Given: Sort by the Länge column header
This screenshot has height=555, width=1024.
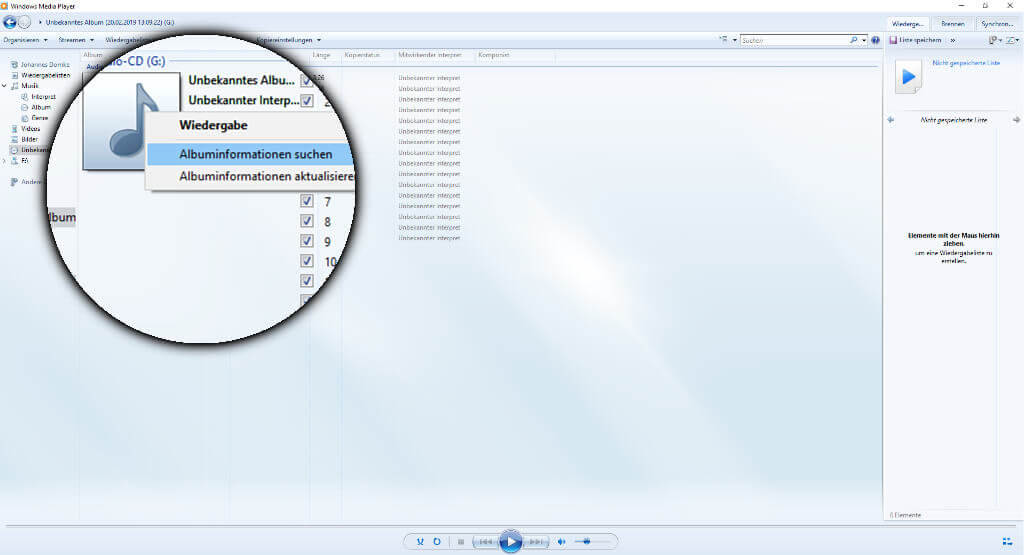Looking at the screenshot, I should tap(321, 56).
